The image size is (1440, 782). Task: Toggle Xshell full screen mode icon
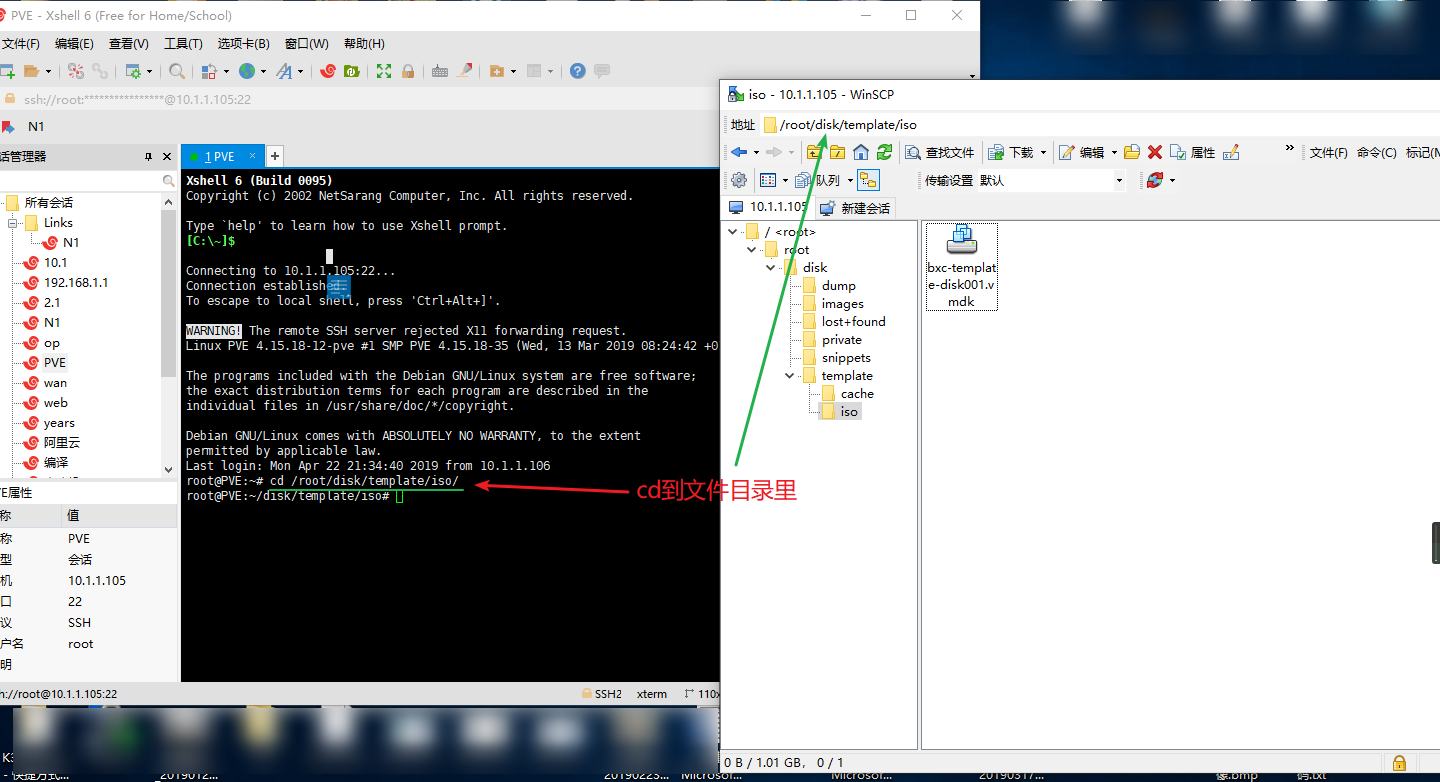pos(384,71)
